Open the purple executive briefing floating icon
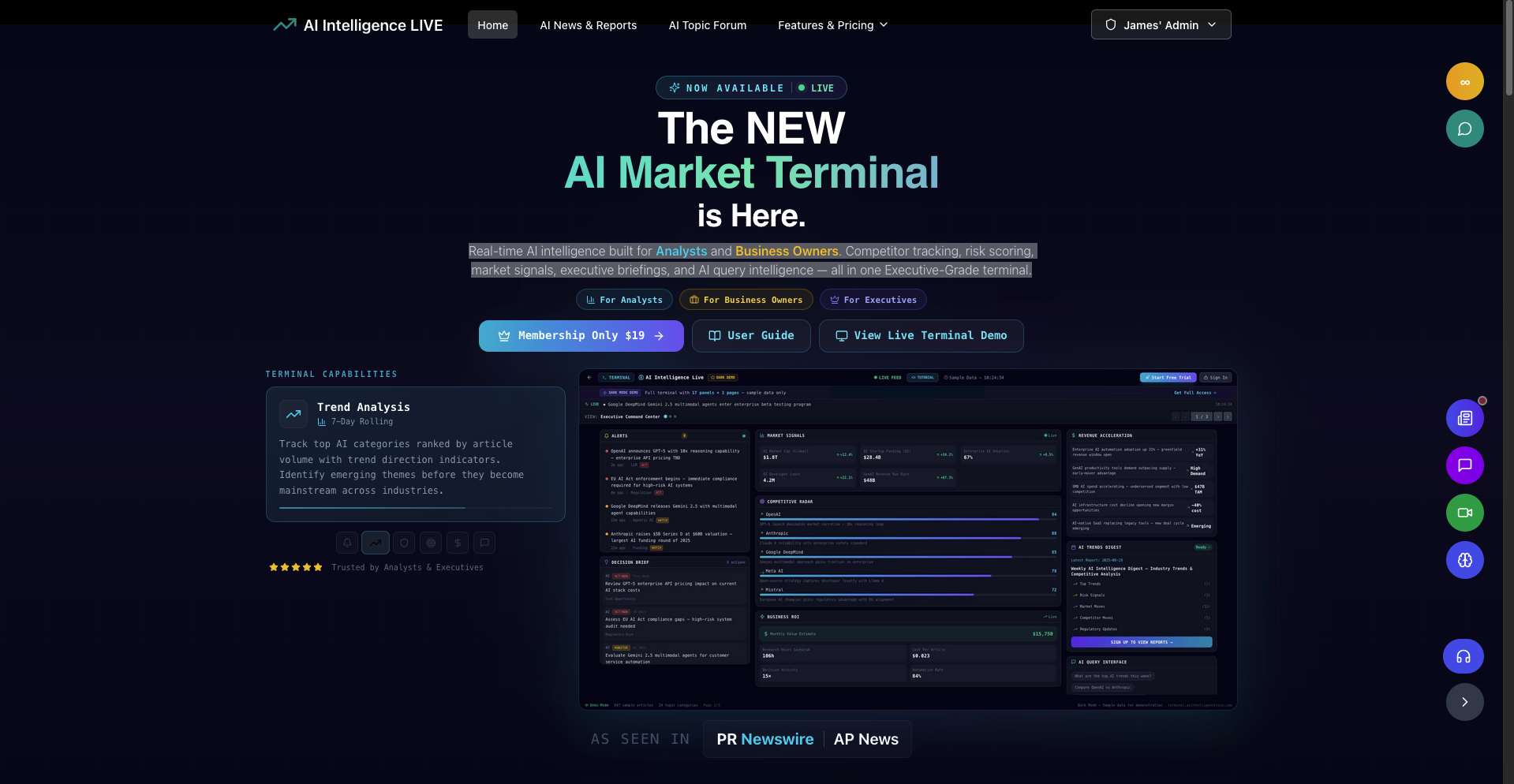Viewport: 1514px width, 784px height. click(1464, 465)
